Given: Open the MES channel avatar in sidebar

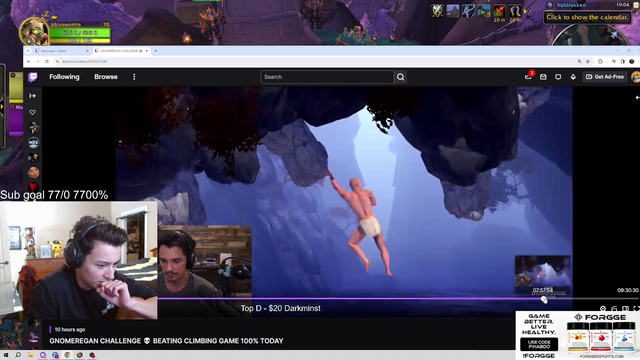Looking at the screenshot, I should pyautogui.click(x=33, y=142).
